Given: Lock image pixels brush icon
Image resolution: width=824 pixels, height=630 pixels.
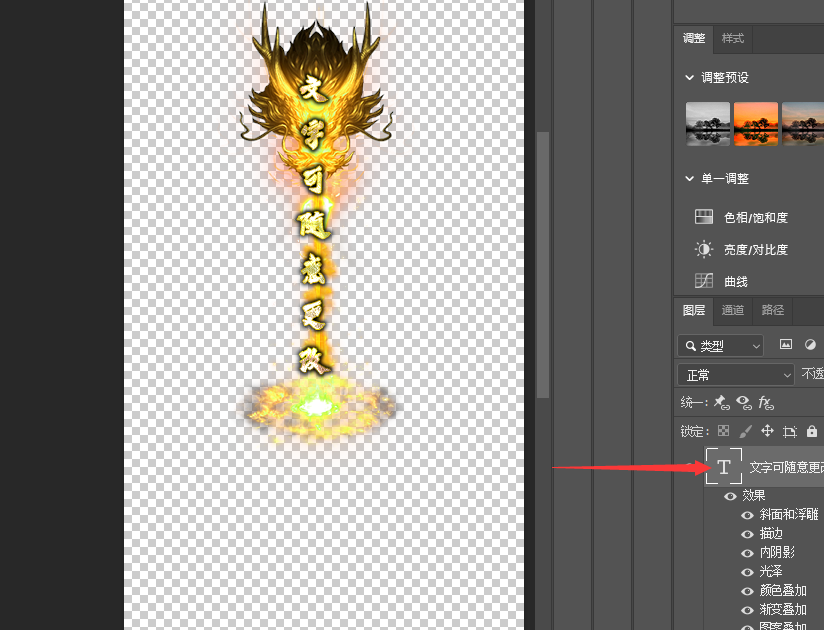Looking at the screenshot, I should click(745, 431).
